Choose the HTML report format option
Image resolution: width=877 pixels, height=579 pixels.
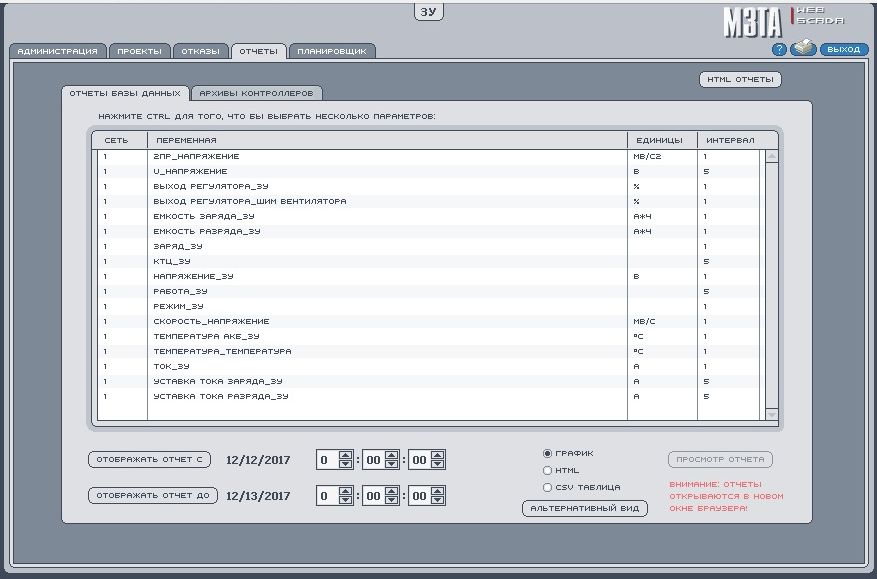[547, 470]
